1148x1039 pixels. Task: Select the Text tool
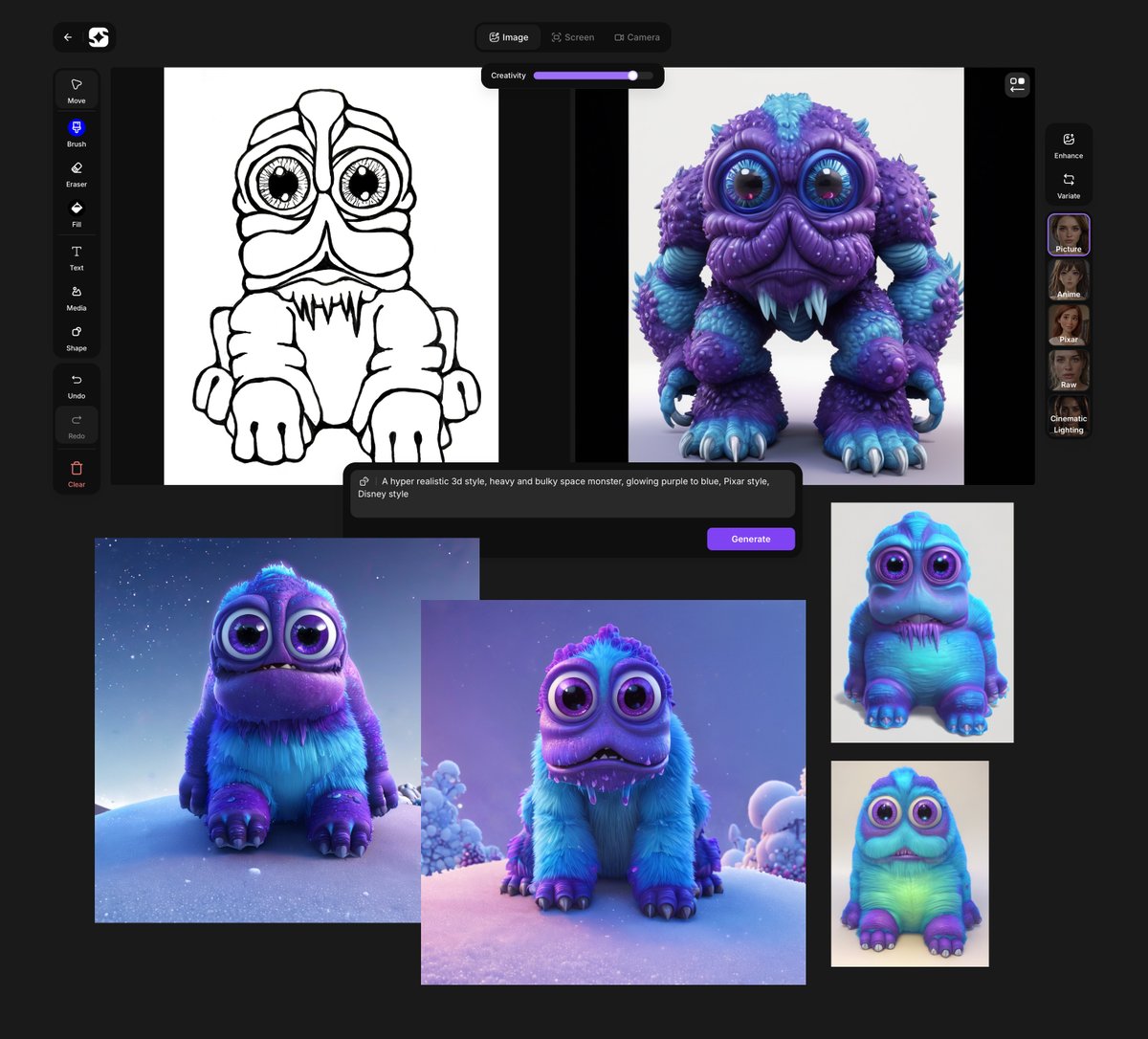coord(76,259)
